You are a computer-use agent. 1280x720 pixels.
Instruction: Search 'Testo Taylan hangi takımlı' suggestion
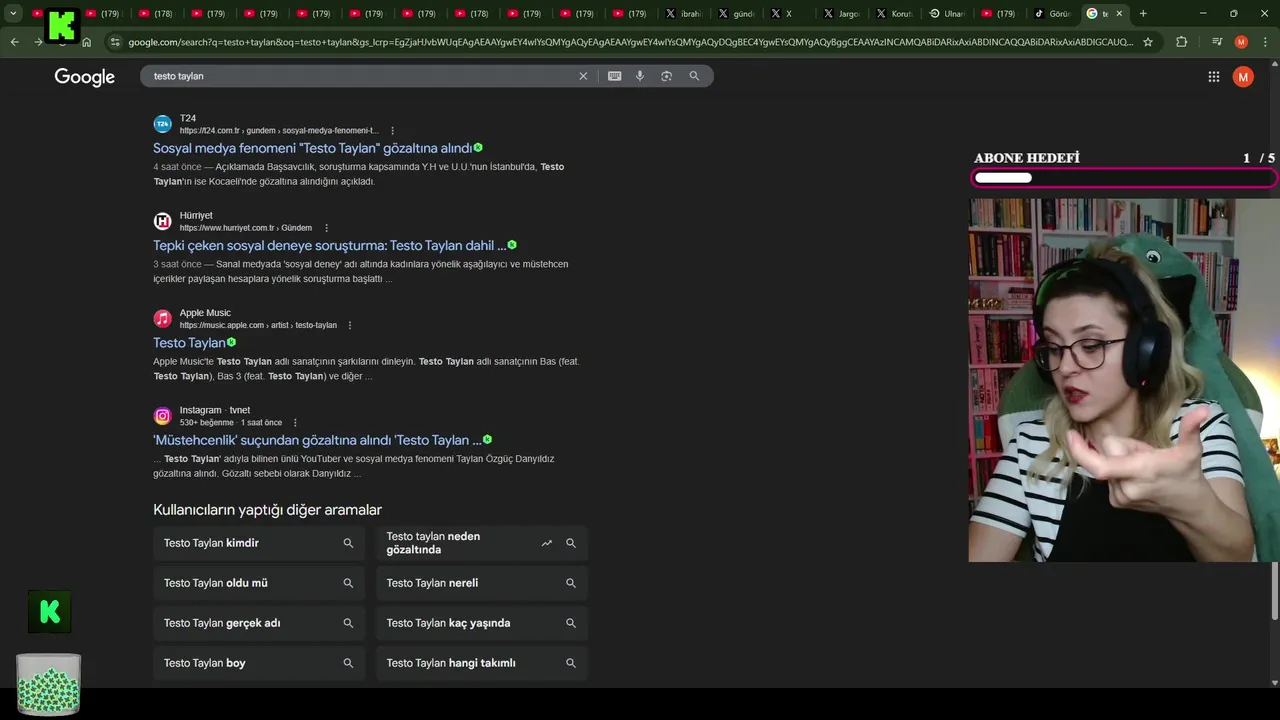[482, 663]
